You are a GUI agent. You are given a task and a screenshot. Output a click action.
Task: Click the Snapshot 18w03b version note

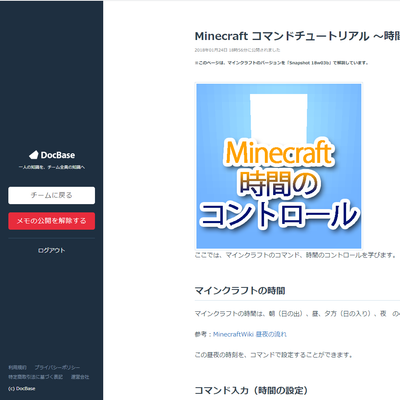pyautogui.click(x=282, y=63)
